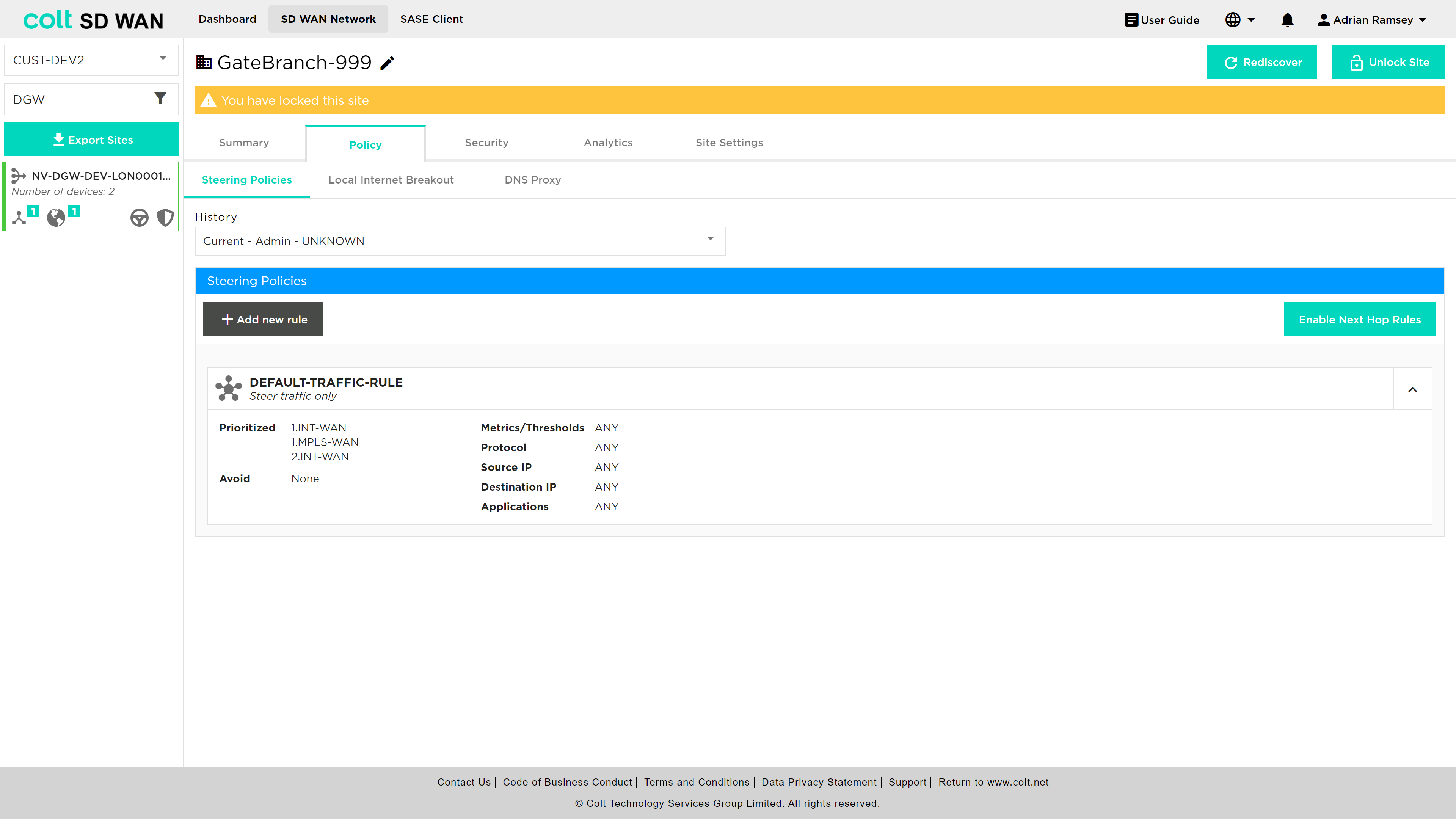Click the "2.INT-WAN" prioritized entry

tap(320, 457)
